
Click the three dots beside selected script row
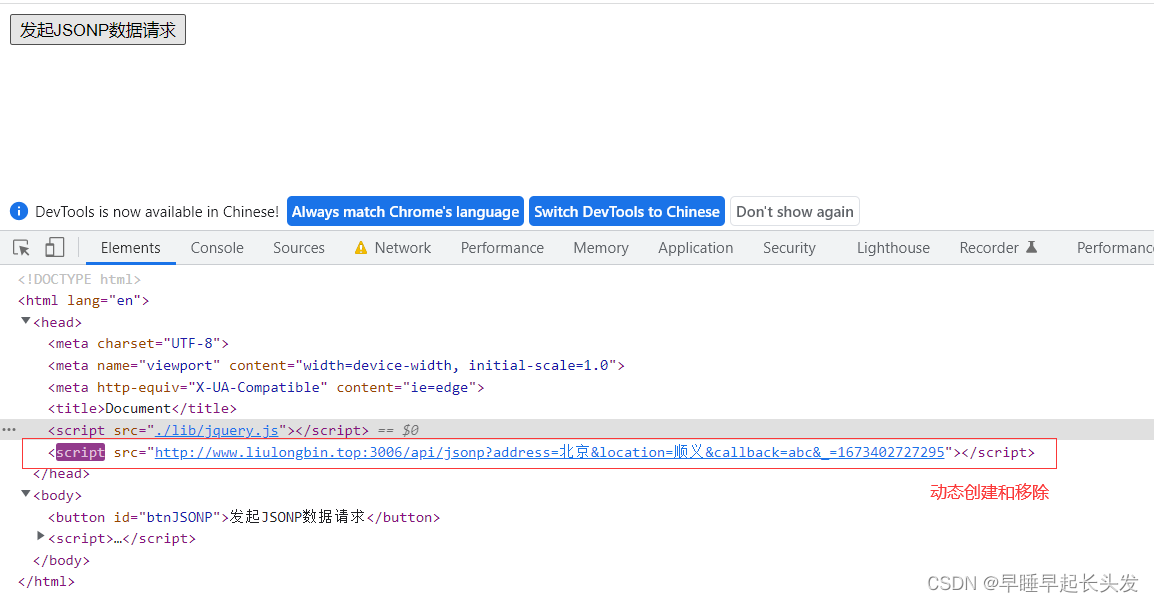click(x=9, y=429)
